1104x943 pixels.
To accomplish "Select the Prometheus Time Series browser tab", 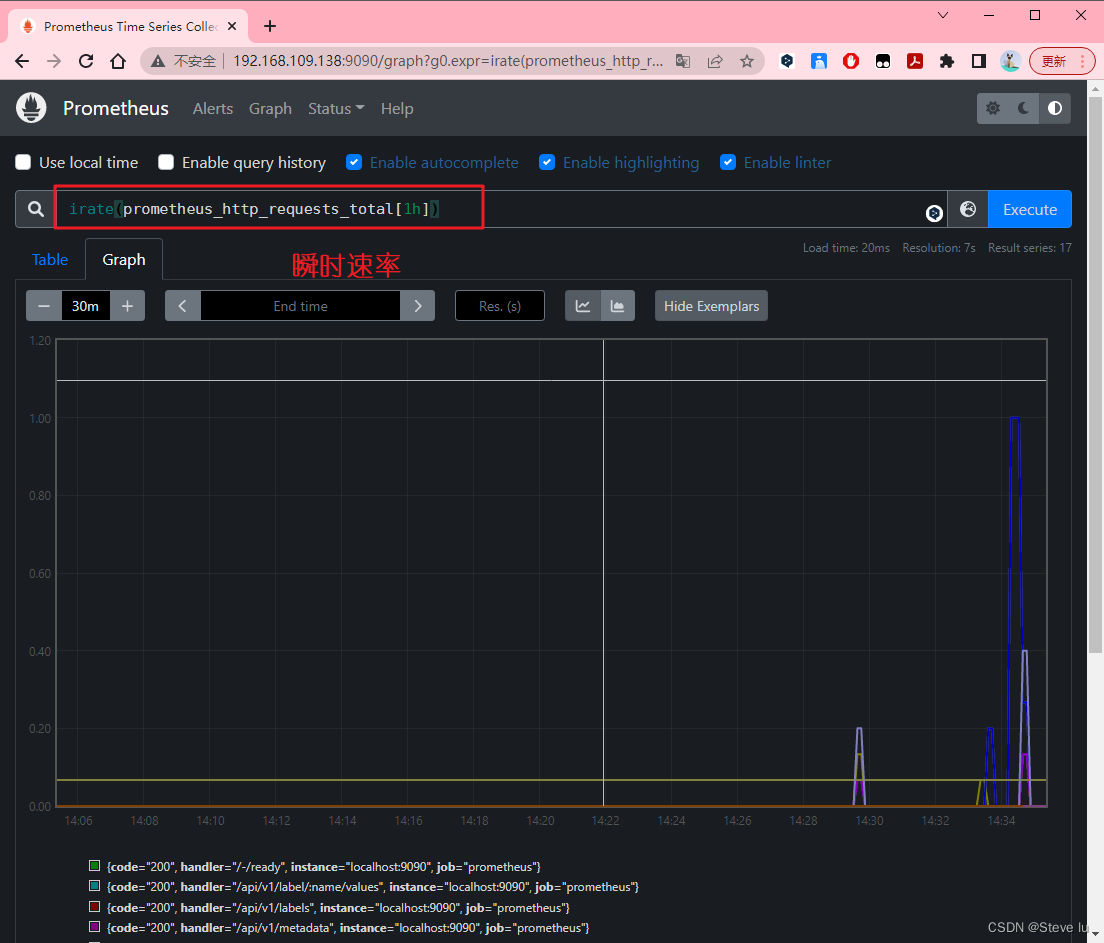I will [127, 26].
